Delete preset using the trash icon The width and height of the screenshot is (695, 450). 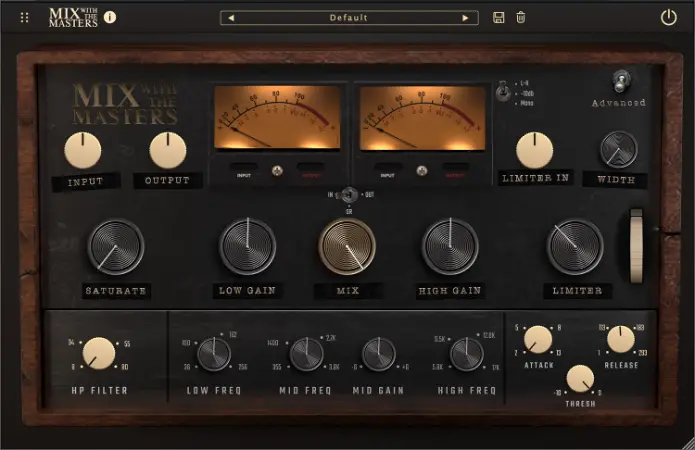(521, 17)
